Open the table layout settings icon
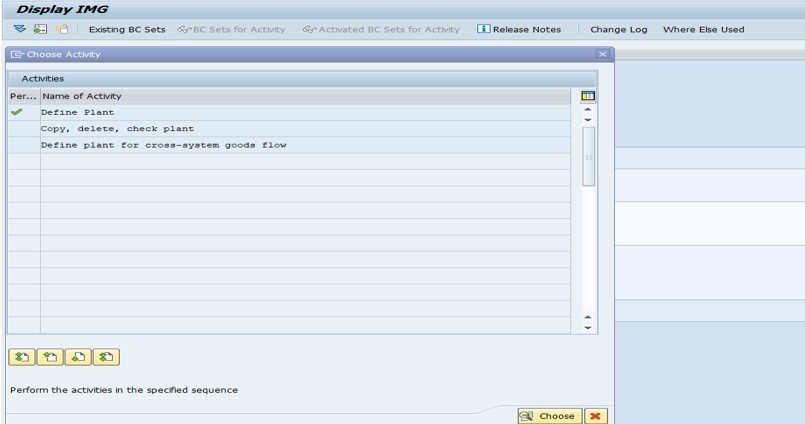Image resolution: width=805 pixels, height=424 pixels. tap(588, 96)
